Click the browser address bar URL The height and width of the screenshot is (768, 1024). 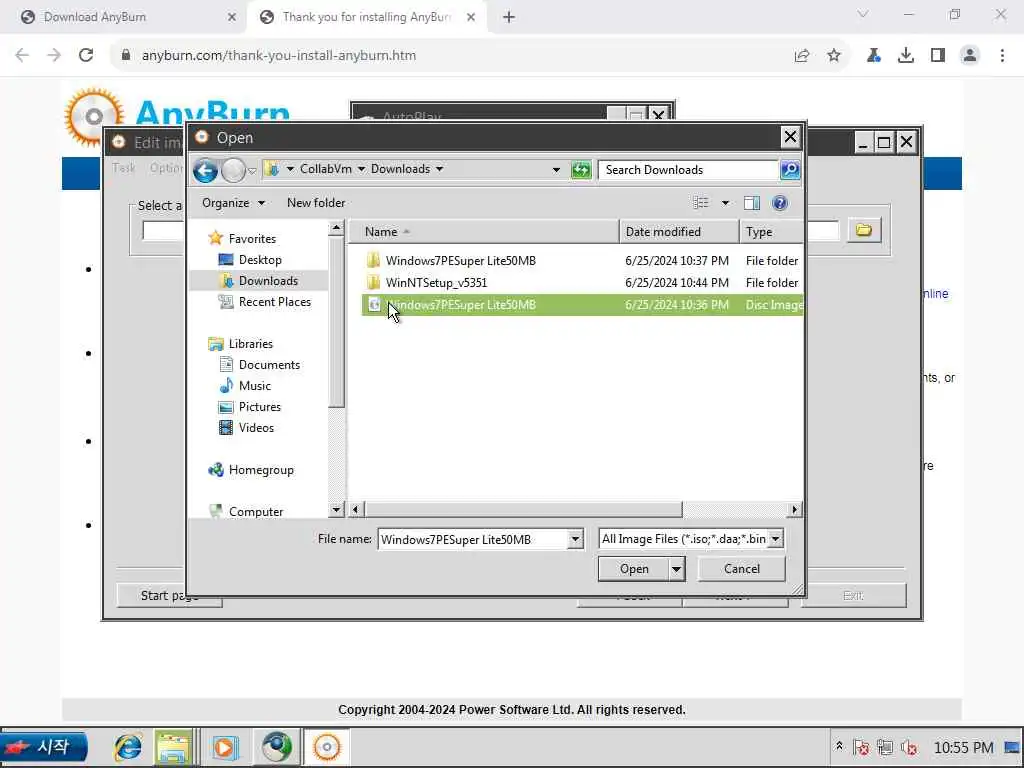click(x=279, y=56)
